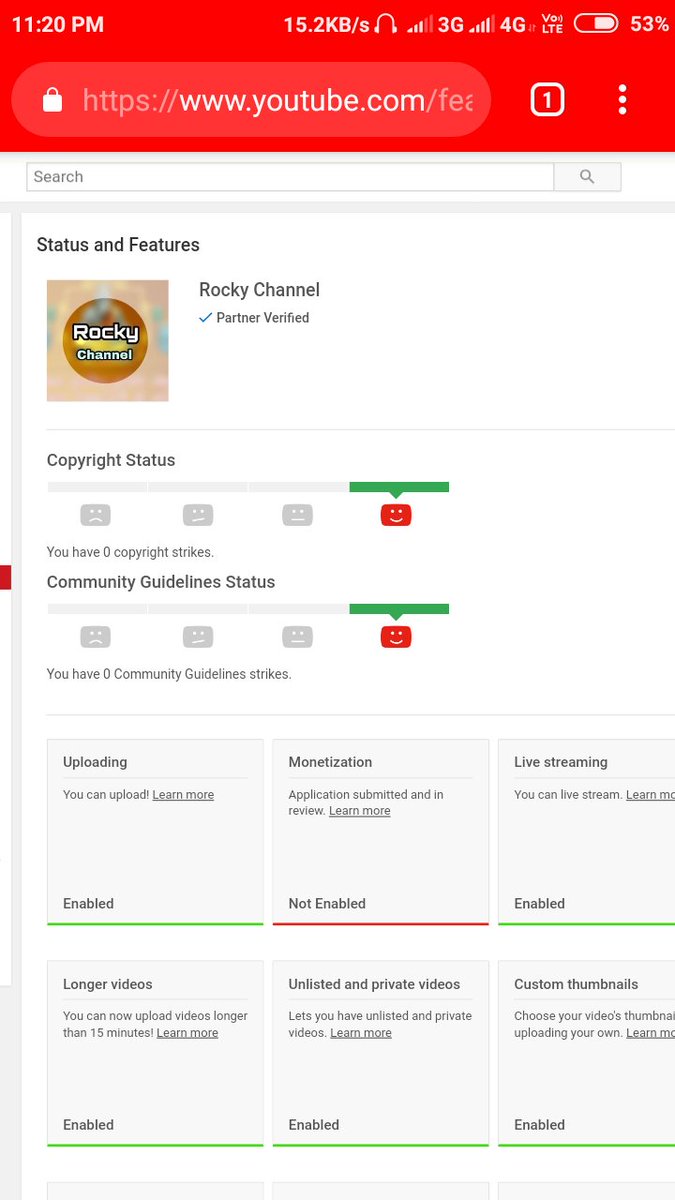Tap Enabled status in Unlisted and private videos
This screenshot has height=1200, width=675.
tap(314, 1125)
